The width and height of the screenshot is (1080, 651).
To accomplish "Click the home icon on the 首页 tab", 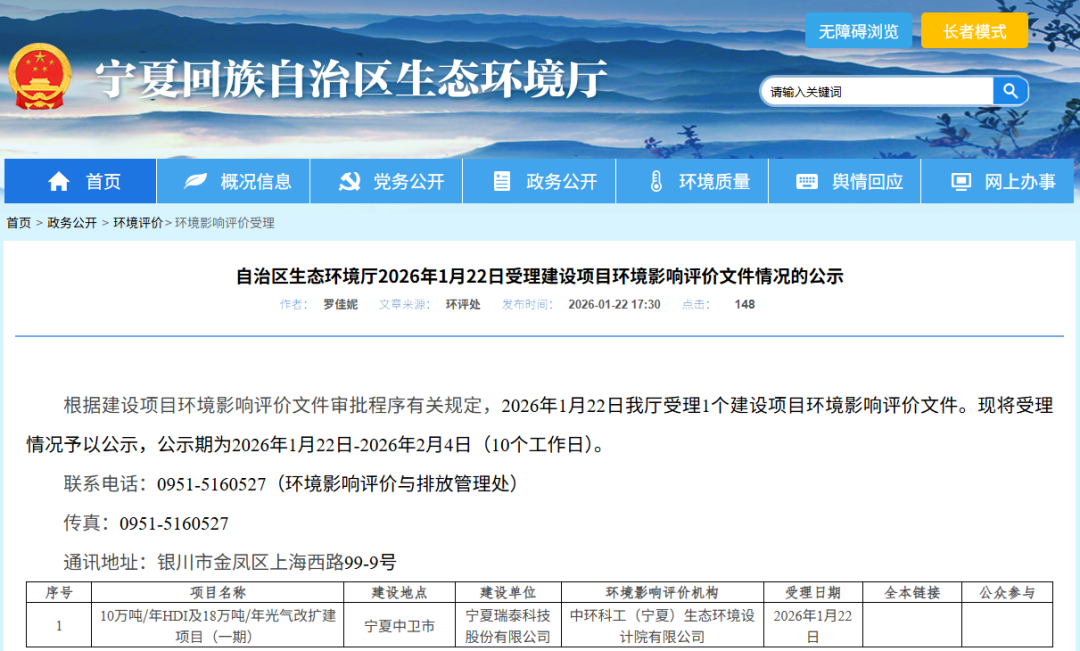I will [58, 181].
